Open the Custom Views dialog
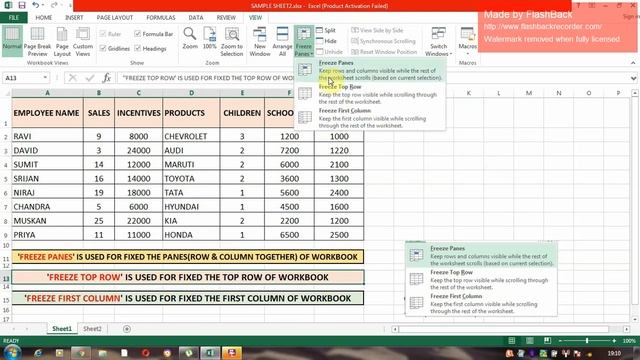Image resolution: width=640 pixels, height=360 pixels. point(83,42)
